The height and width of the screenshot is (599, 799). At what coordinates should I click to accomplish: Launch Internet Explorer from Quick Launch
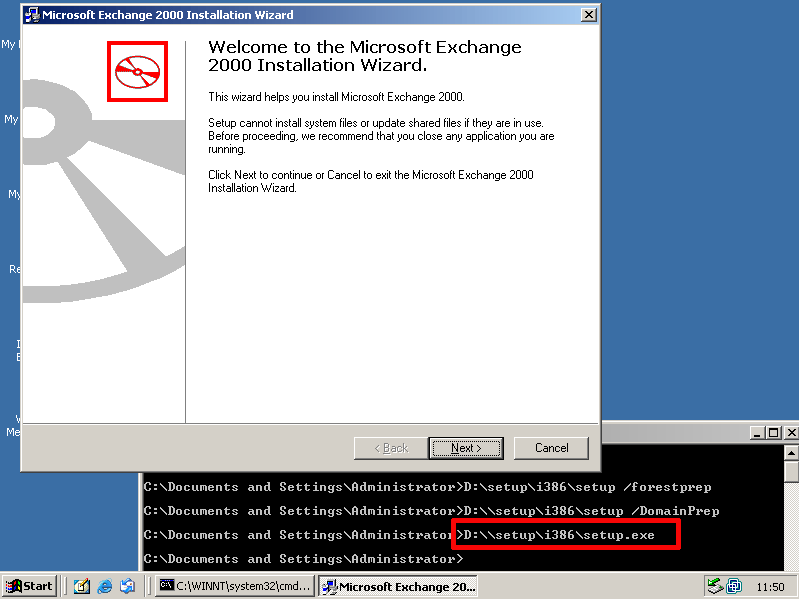[x=104, y=586]
